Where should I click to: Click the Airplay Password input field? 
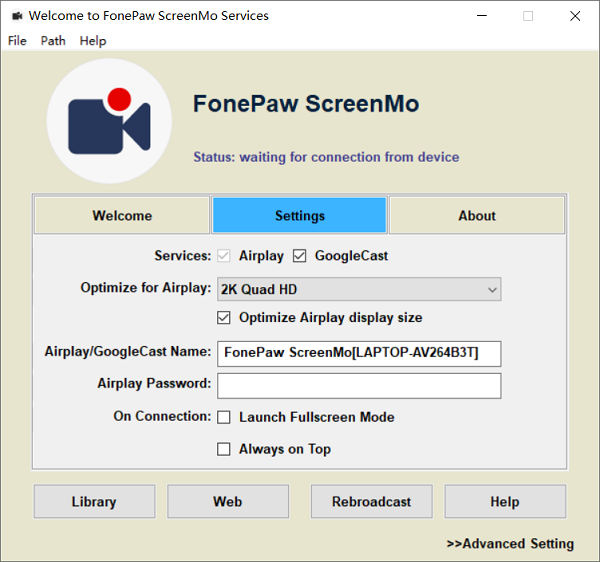pyautogui.click(x=359, y=385)
